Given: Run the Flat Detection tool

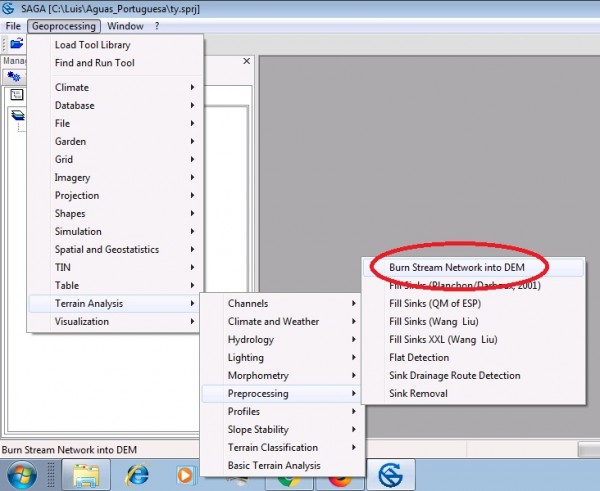Looking at the screenshot, I should pos(473,357).
